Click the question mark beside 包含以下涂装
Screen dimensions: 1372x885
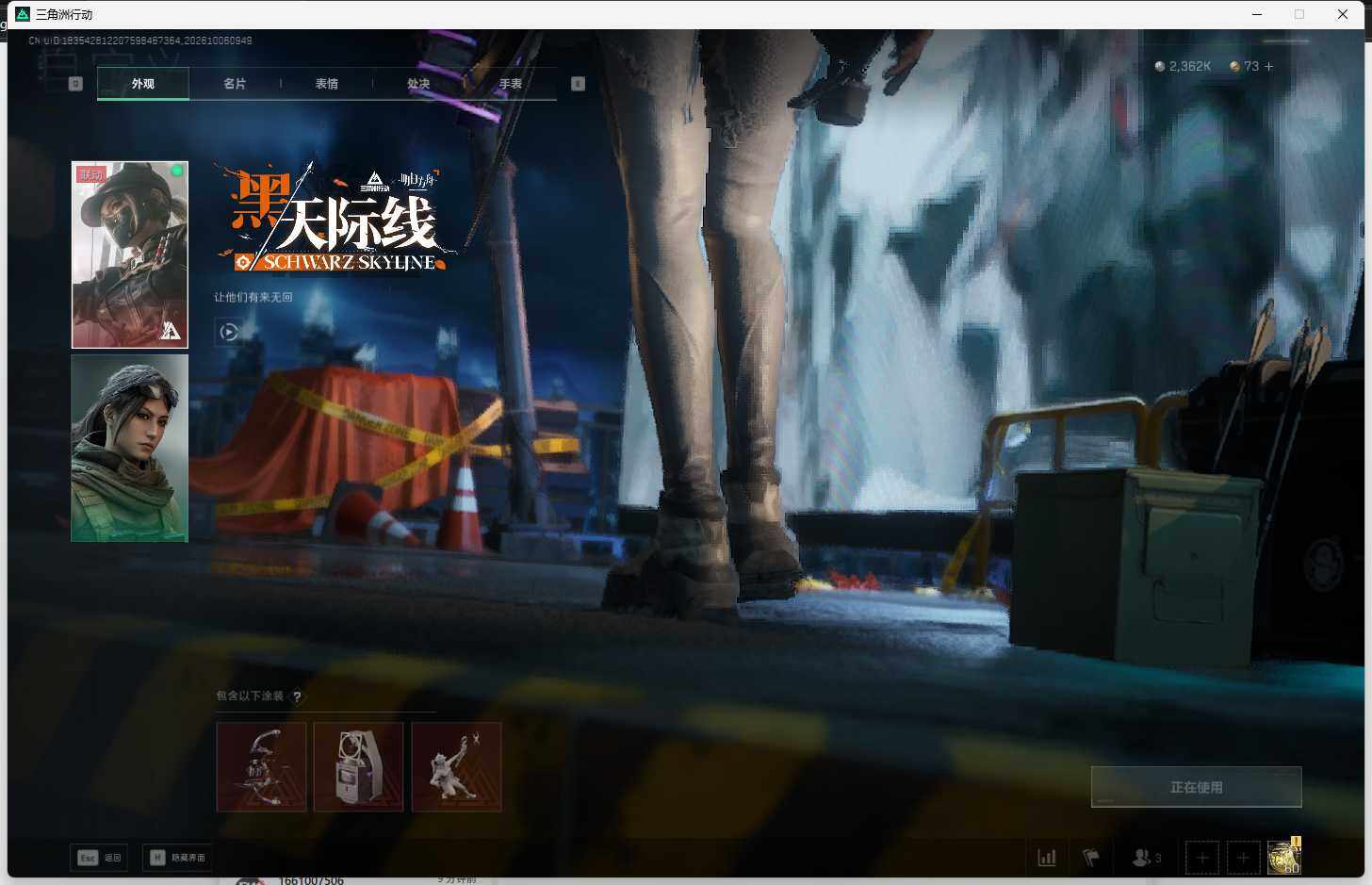pyautogui.click(x=297, y=697)
